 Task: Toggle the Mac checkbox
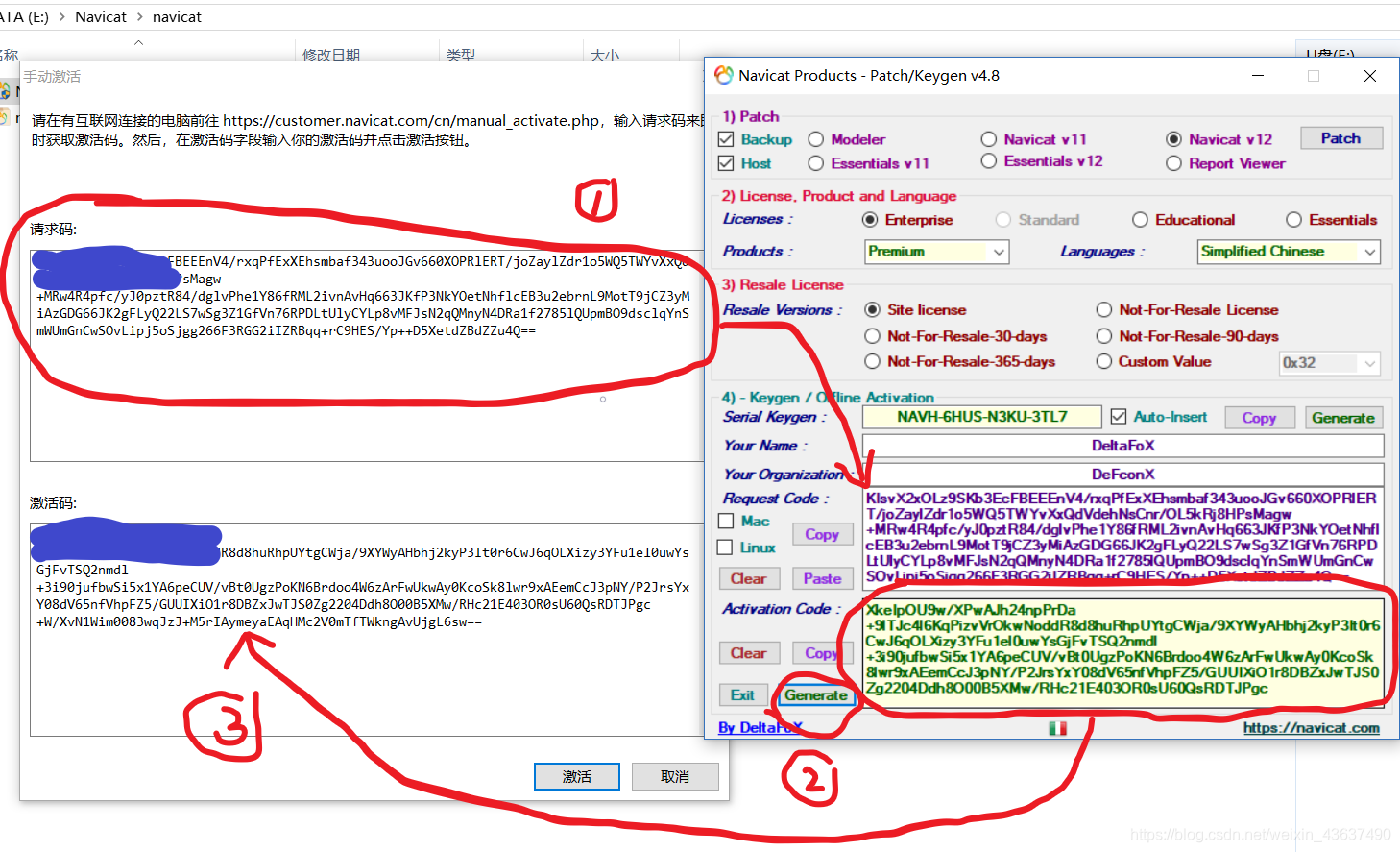click(726, 521)
